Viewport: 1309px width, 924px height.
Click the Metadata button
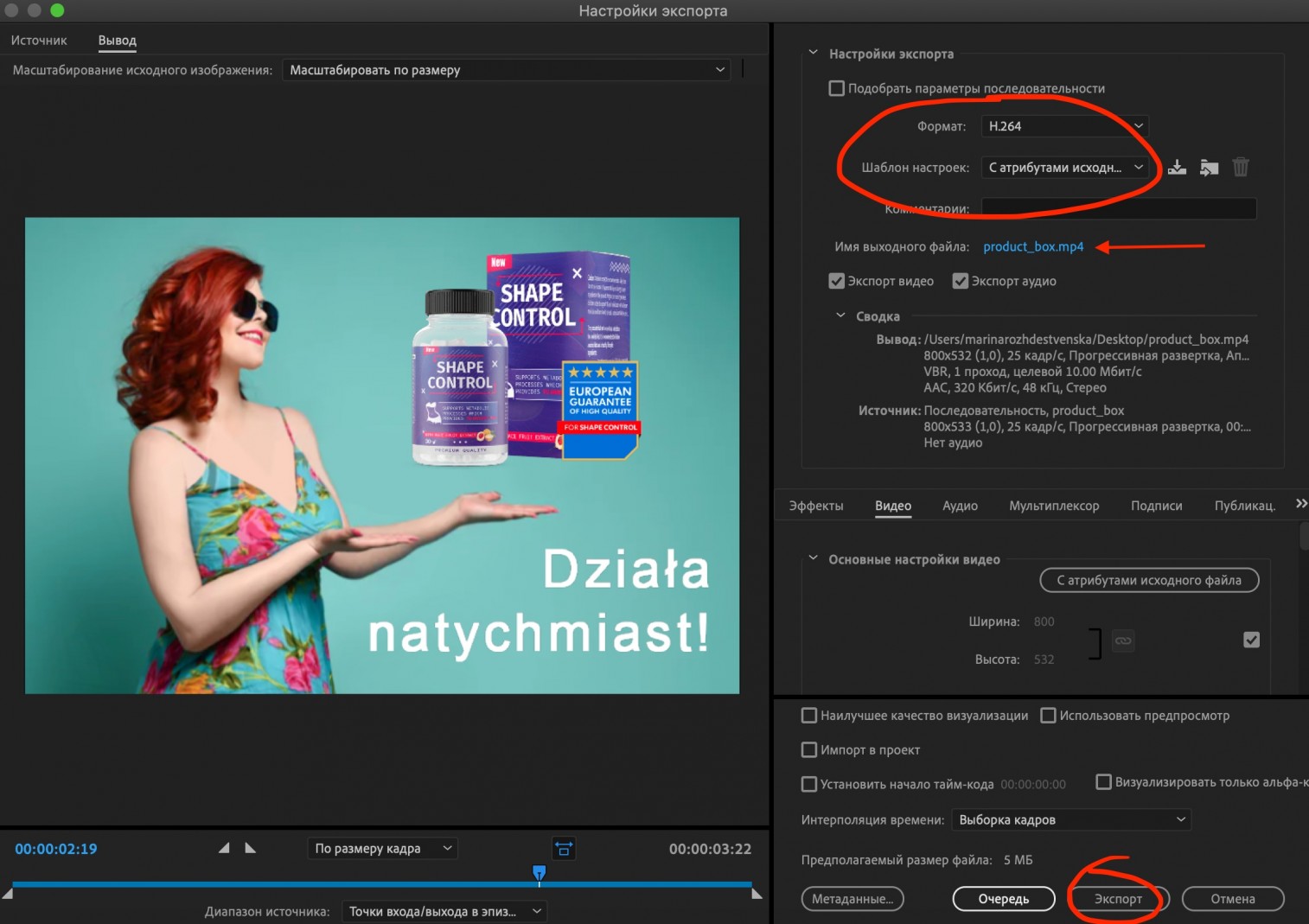pyautogui.click(x=852, y=899)
